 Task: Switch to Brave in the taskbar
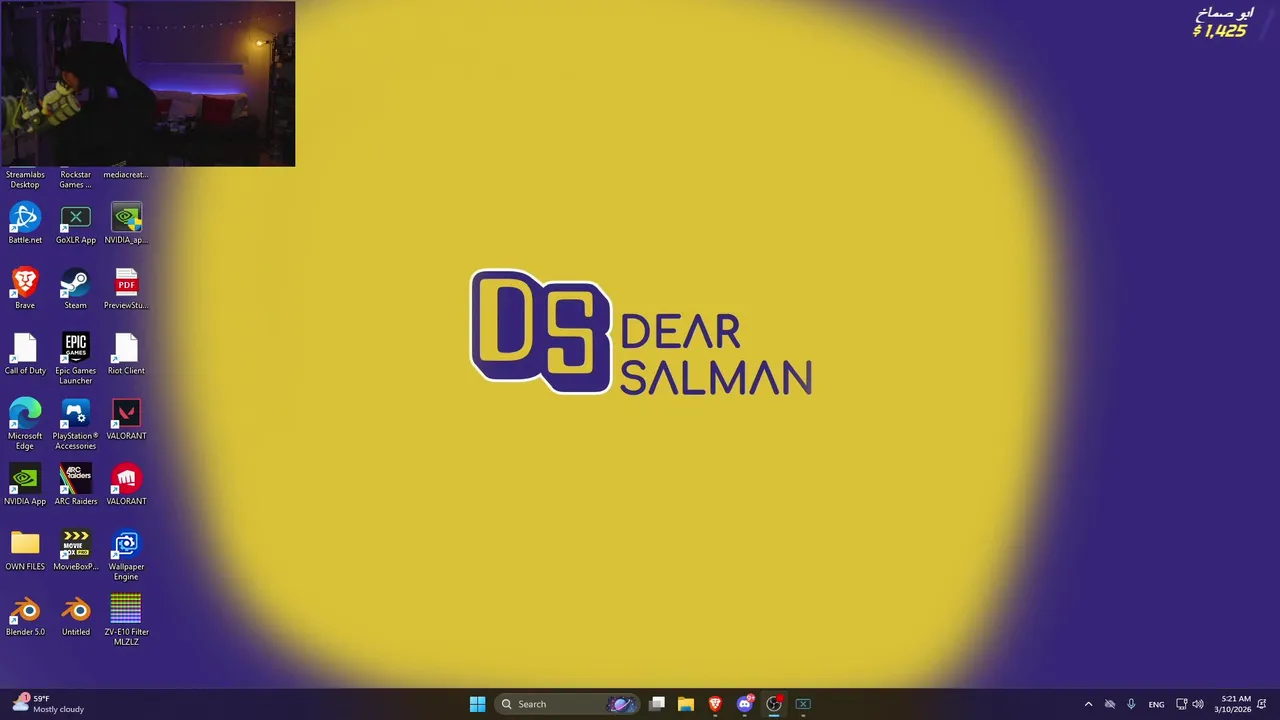coord(715,704)
